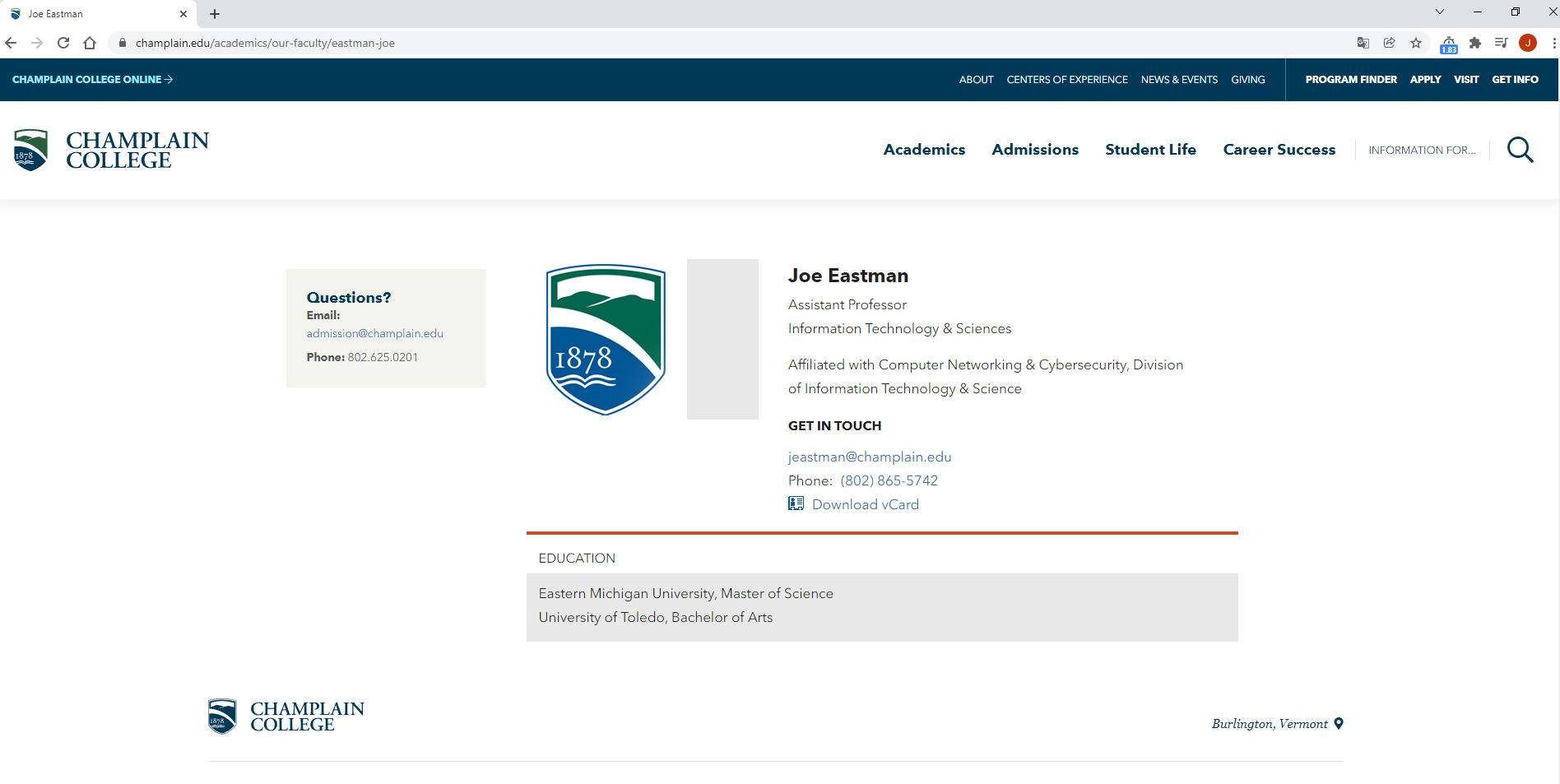Viewport: 1560px width, 784px height.
Task: Open the browser extensions puzzle icon
Action: 1475,43
